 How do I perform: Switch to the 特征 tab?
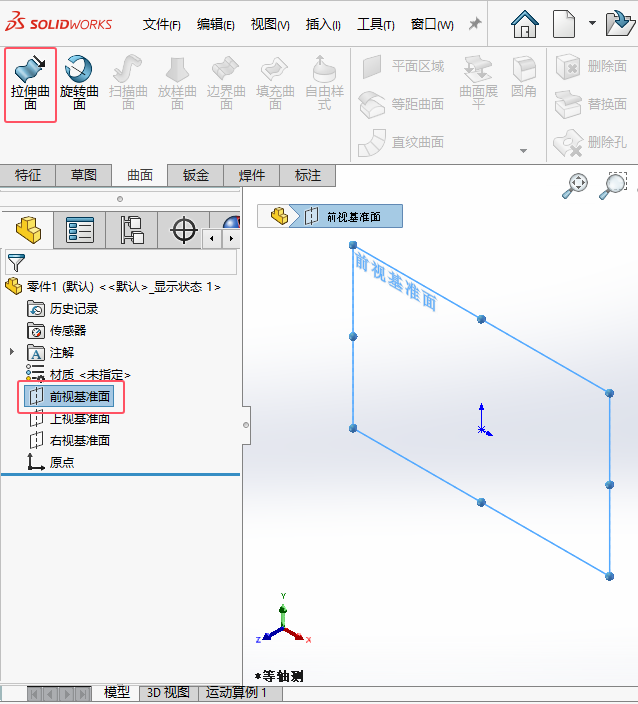pyautogui.click(x=28, y=175)
